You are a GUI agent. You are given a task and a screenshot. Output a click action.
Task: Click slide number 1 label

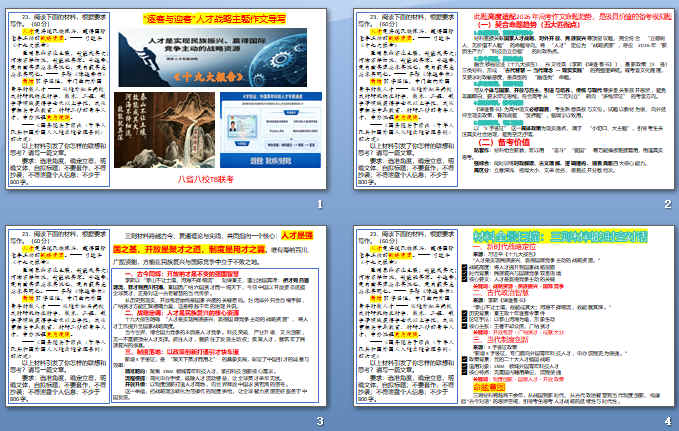point(319,205)
